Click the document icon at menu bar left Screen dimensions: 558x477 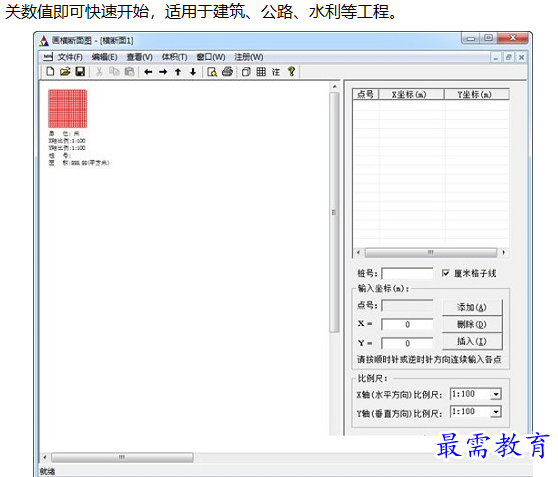click(48, 57)
